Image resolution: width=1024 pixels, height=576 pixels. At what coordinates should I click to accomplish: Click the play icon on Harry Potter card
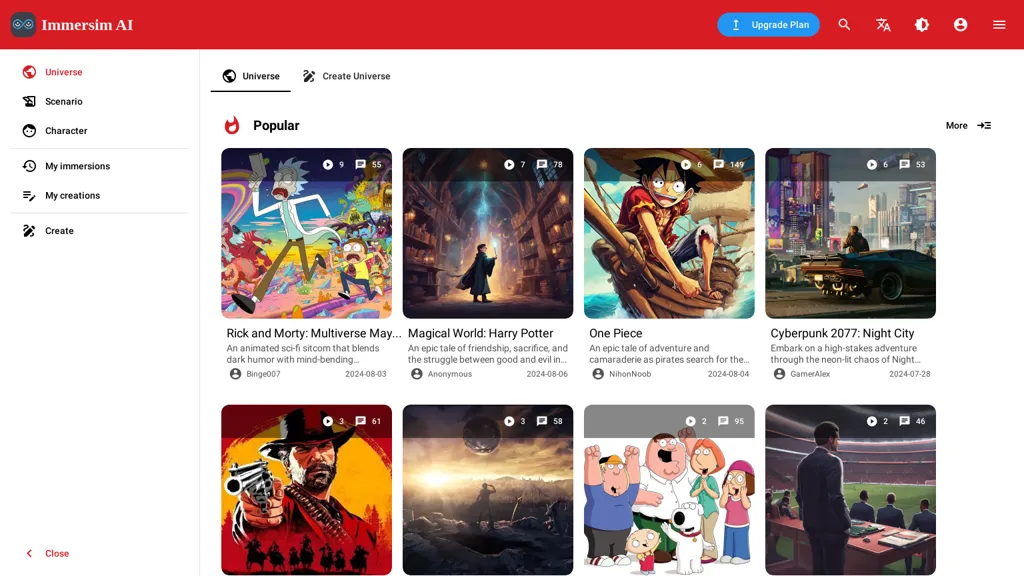(x=509, y=165)
